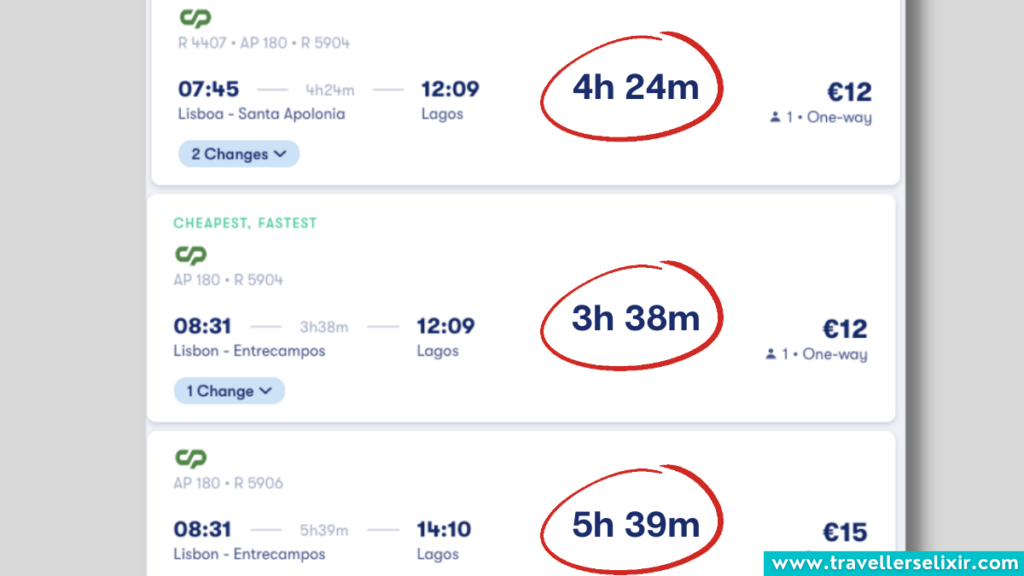1024x576 pixels.
Task: Choose the €15 fare
Action: 846,533
